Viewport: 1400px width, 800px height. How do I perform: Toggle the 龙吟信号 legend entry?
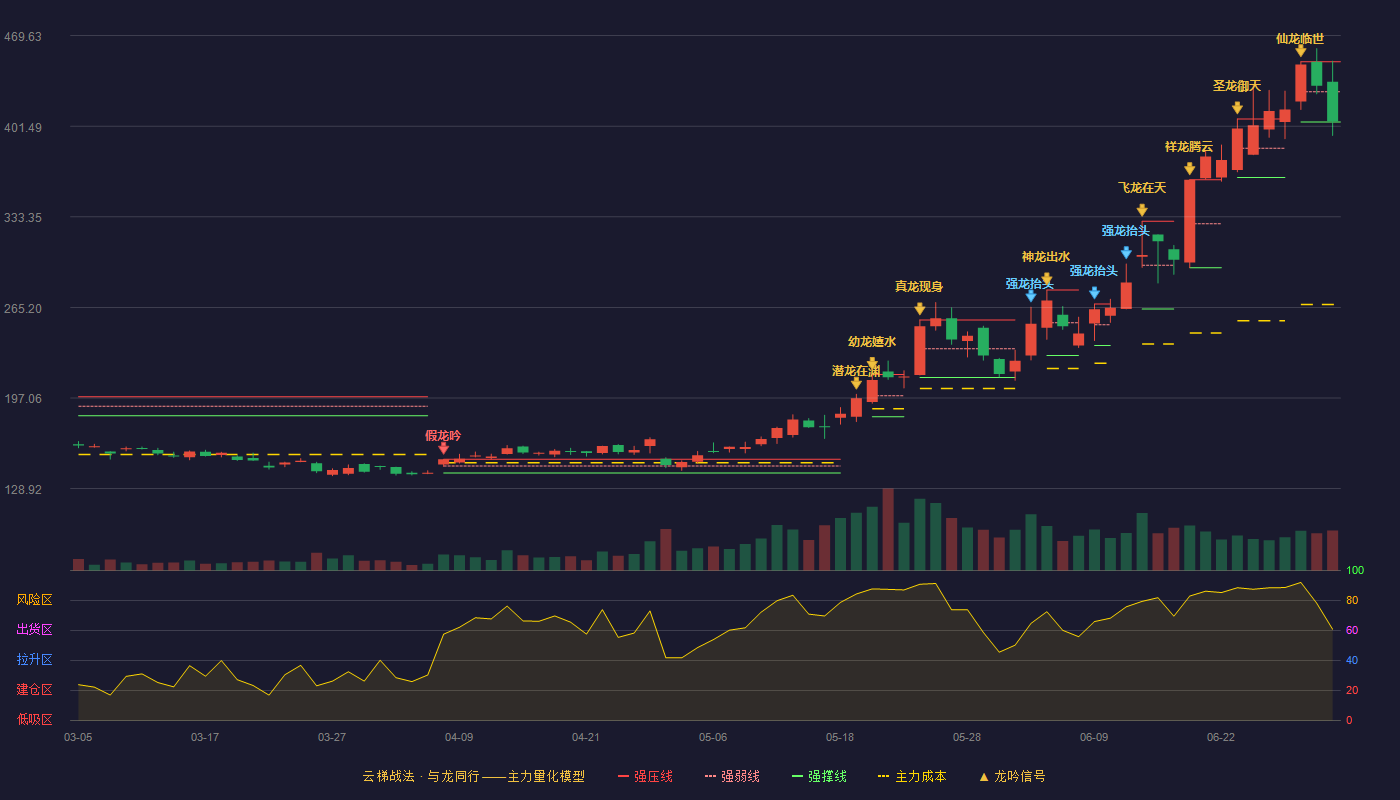[1012, 776]
